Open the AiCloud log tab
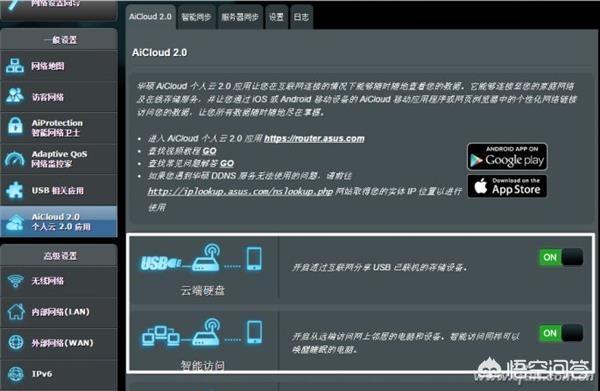The image size is (600, 391). tap(301, 17)
